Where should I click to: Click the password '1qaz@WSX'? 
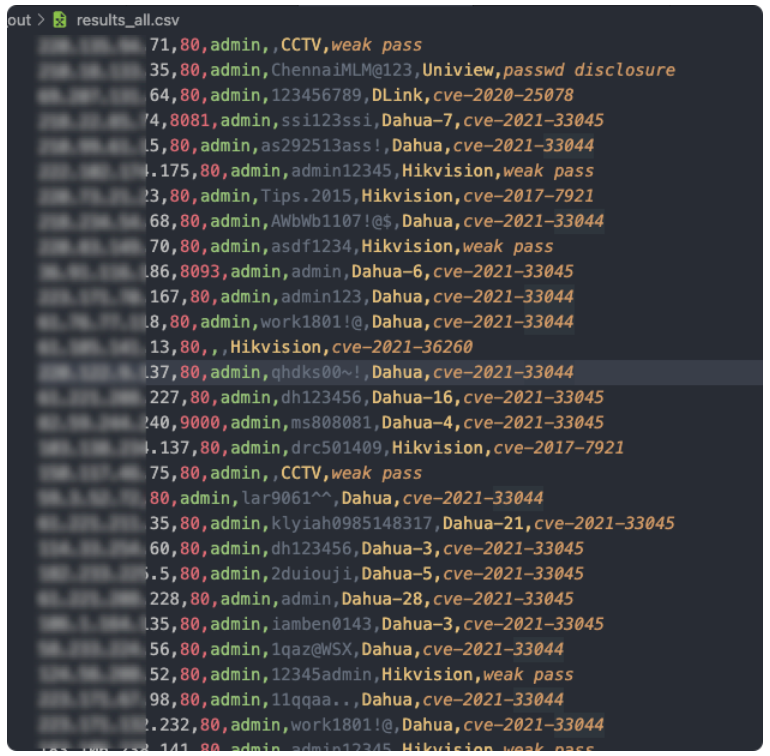coord(311,649)
